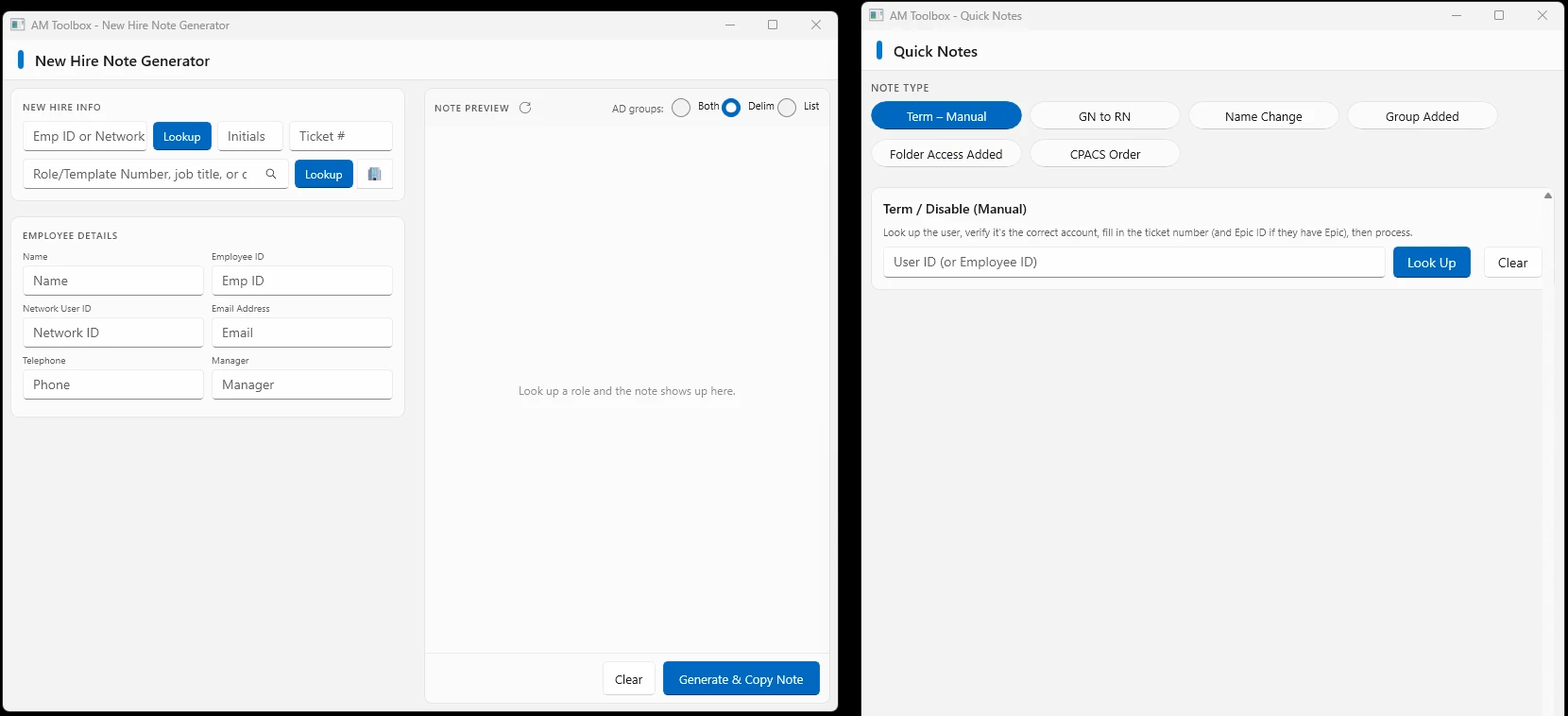The image size is (1568, 716).
Task: Click the Look Up button in Quick Notes
Action: point(1432,263)
